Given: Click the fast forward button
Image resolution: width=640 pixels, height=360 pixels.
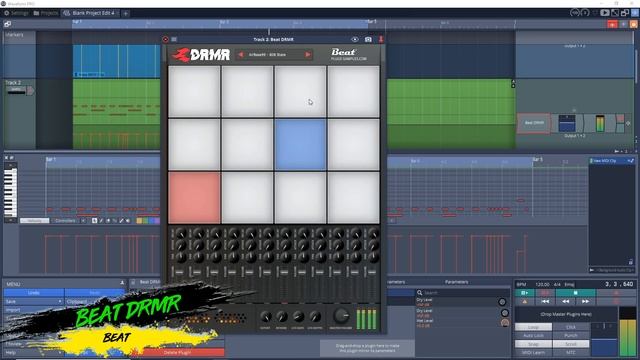Looking at the screenshot, I should click(x=585, y=302).
